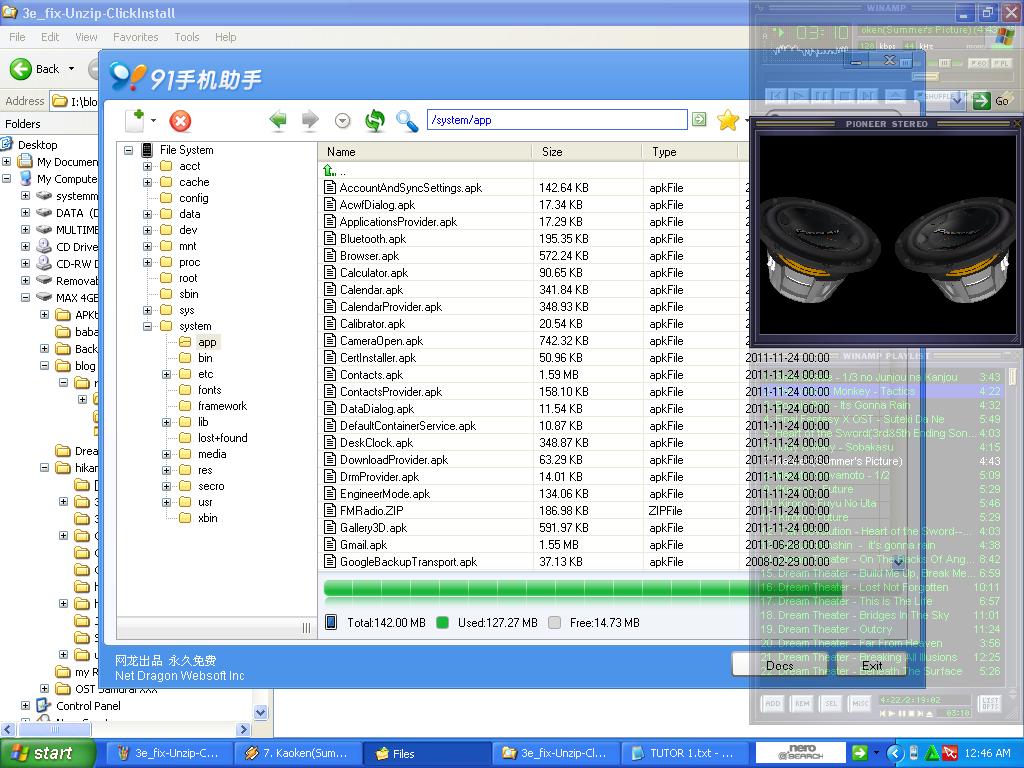
Task: Expand the media folder node
Action: coord(167,455)
